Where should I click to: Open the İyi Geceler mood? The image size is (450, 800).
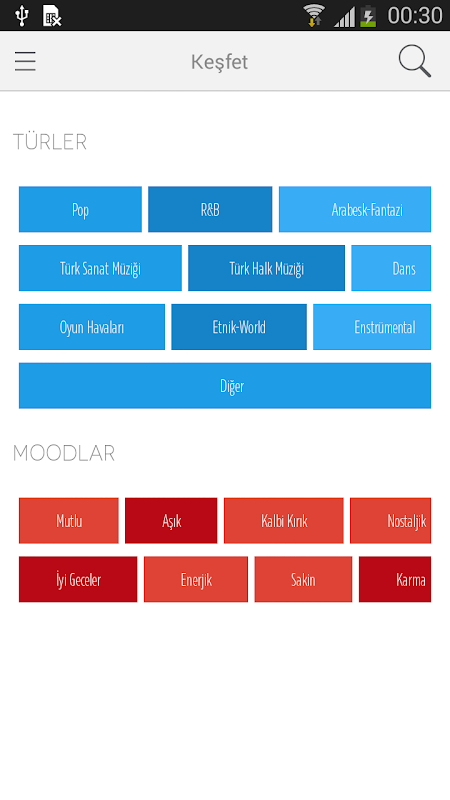pyautogui.click(x=78, y=579)
